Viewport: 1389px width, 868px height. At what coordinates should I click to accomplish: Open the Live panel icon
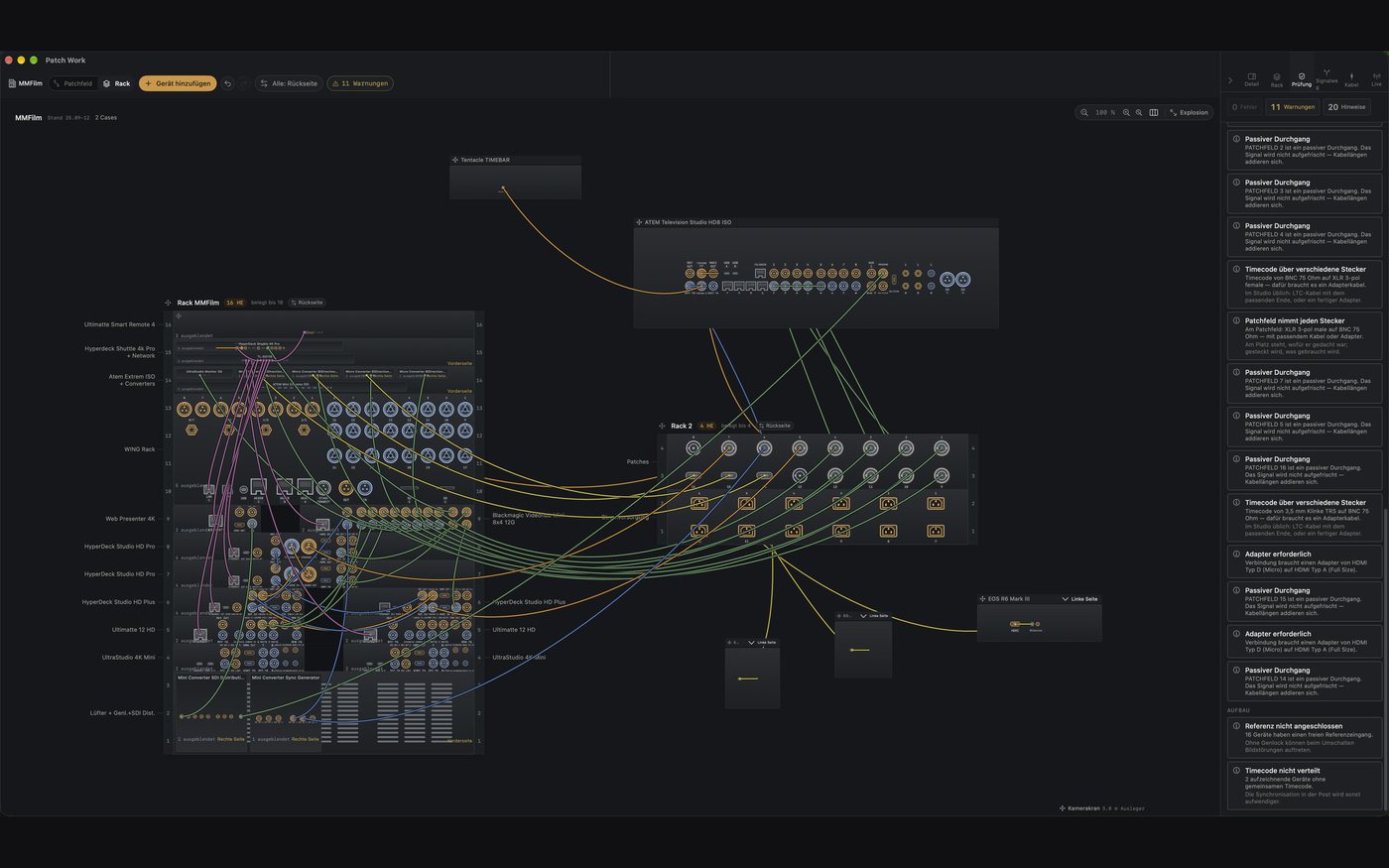click(1376, 79)
